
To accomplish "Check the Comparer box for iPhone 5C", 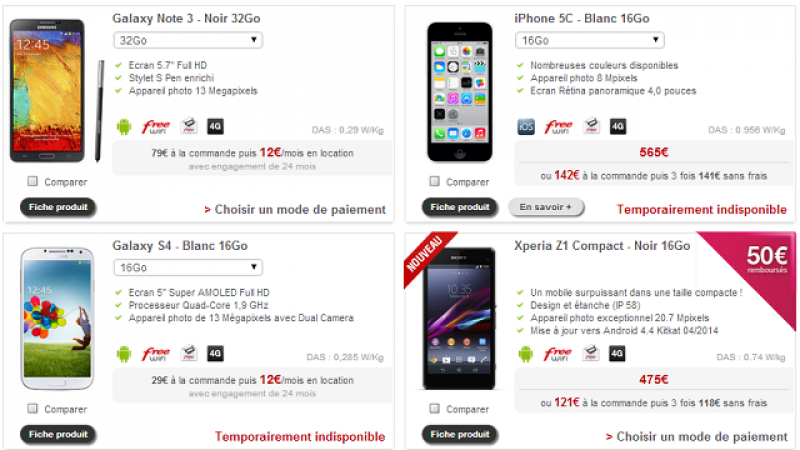I will point(435,181).
